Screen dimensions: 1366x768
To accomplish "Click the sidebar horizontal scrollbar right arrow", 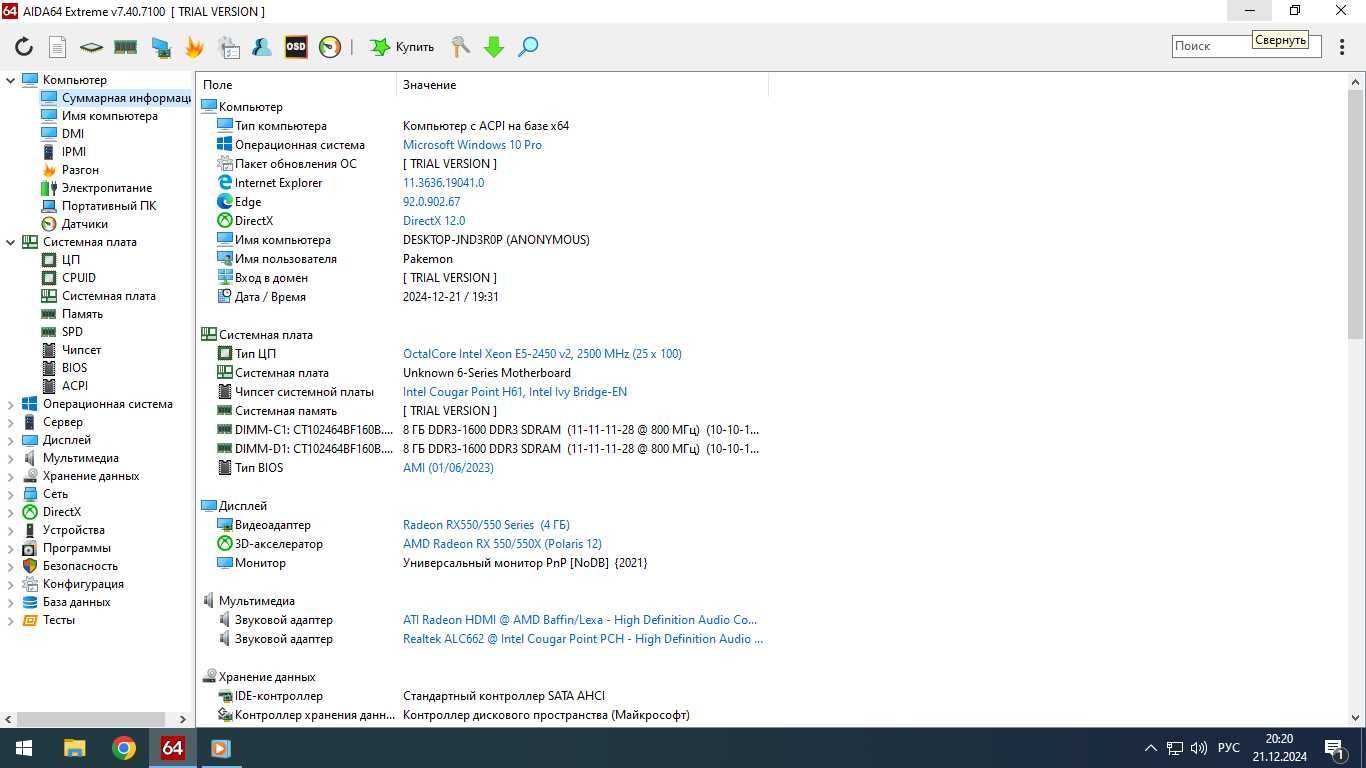I will point(182,718).
